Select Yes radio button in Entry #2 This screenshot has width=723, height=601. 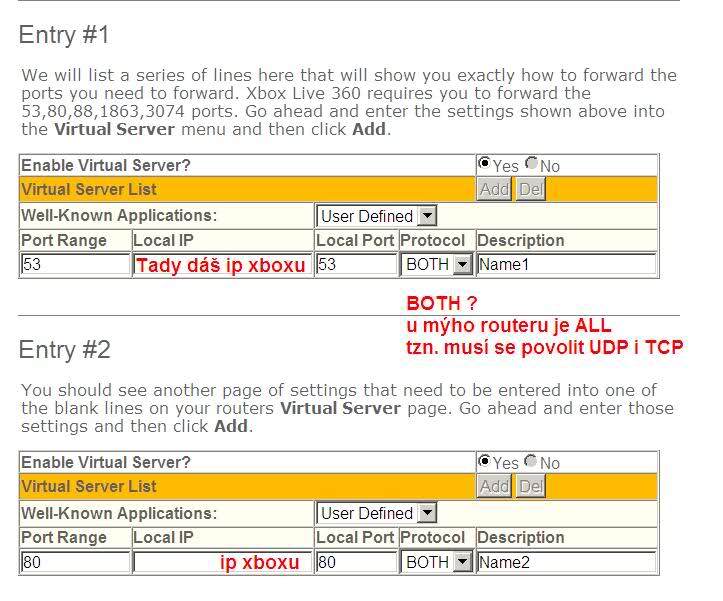pyautogui.click(x=485, y=461)
